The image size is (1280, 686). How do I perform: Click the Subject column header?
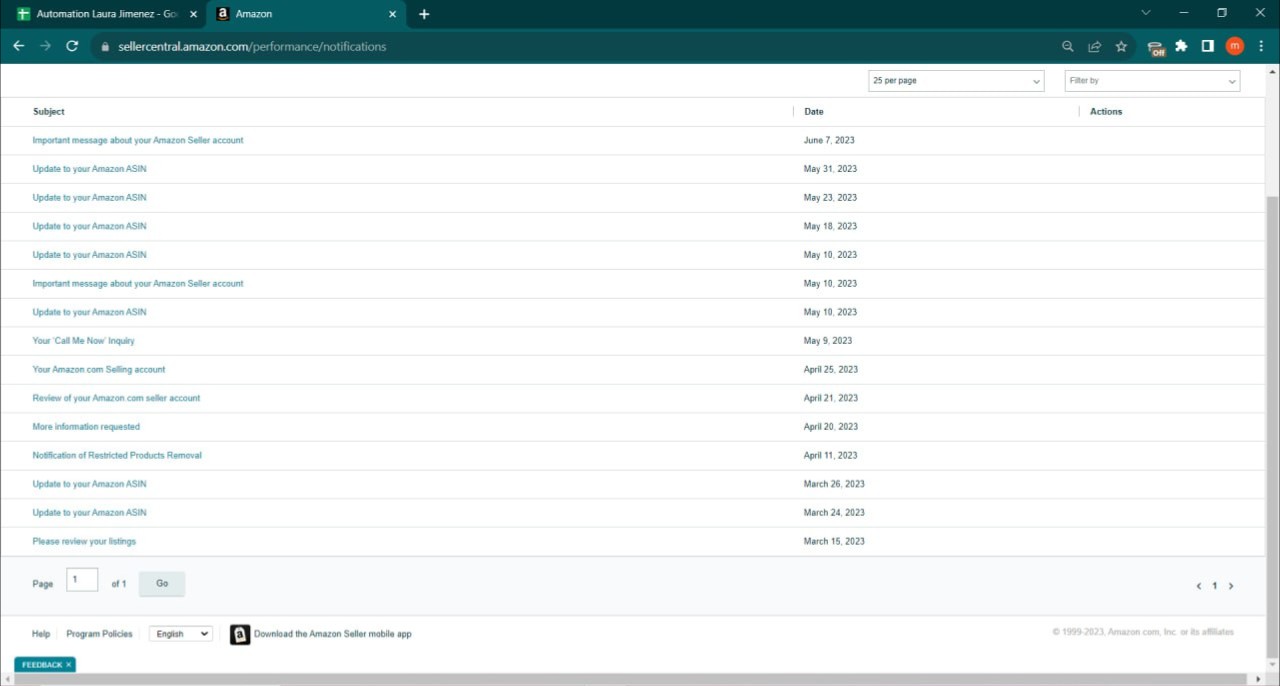(49, 112)
